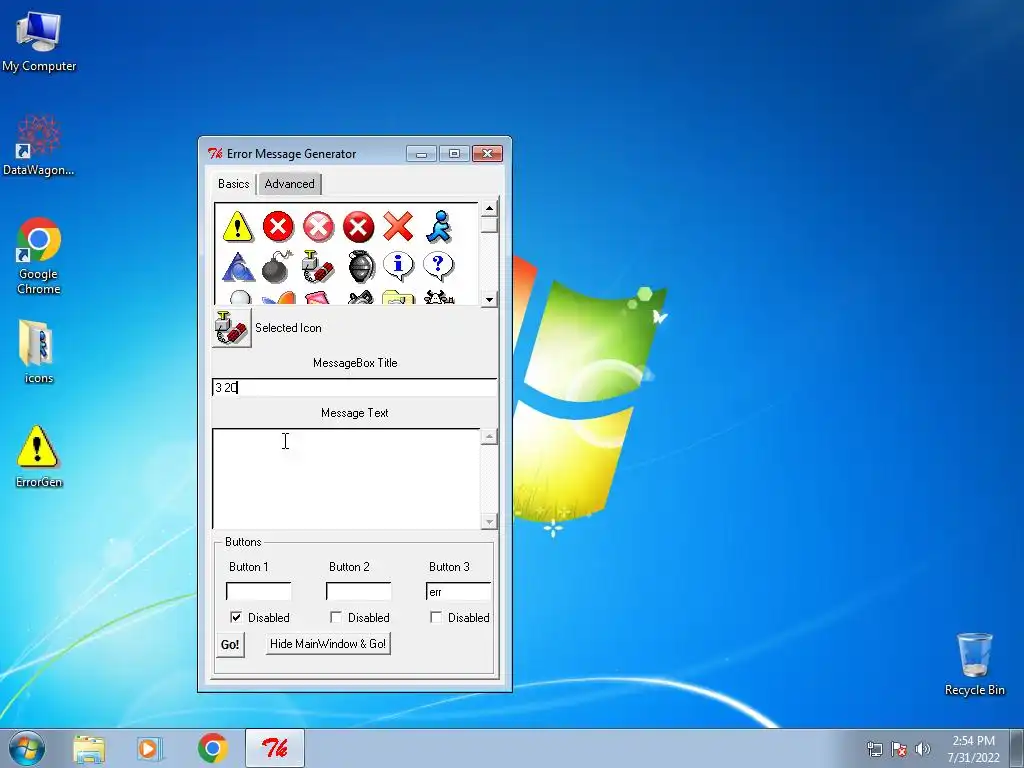Click the icon list scrollbar thumb

point(489,225)
